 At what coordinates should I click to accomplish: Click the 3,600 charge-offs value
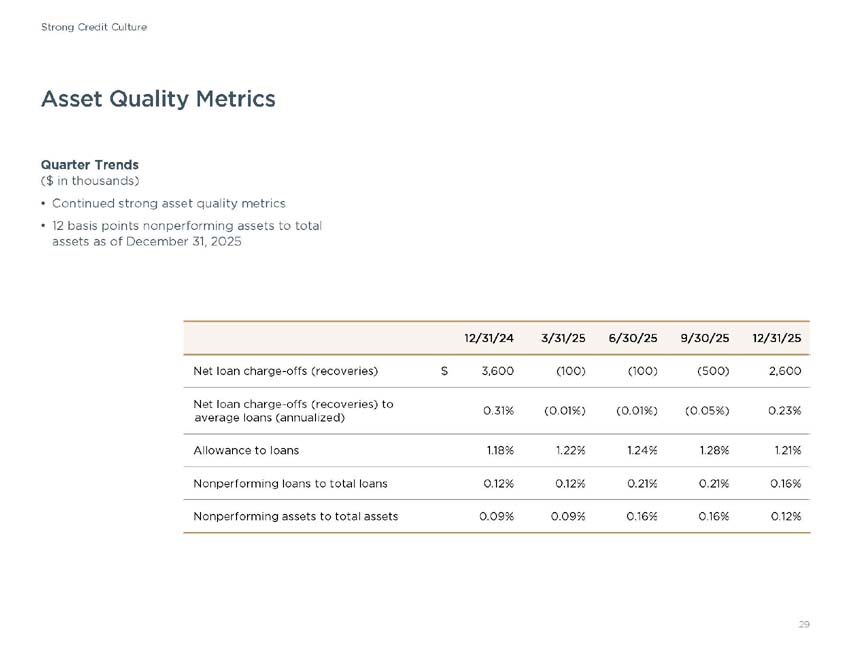coord(497,371)
